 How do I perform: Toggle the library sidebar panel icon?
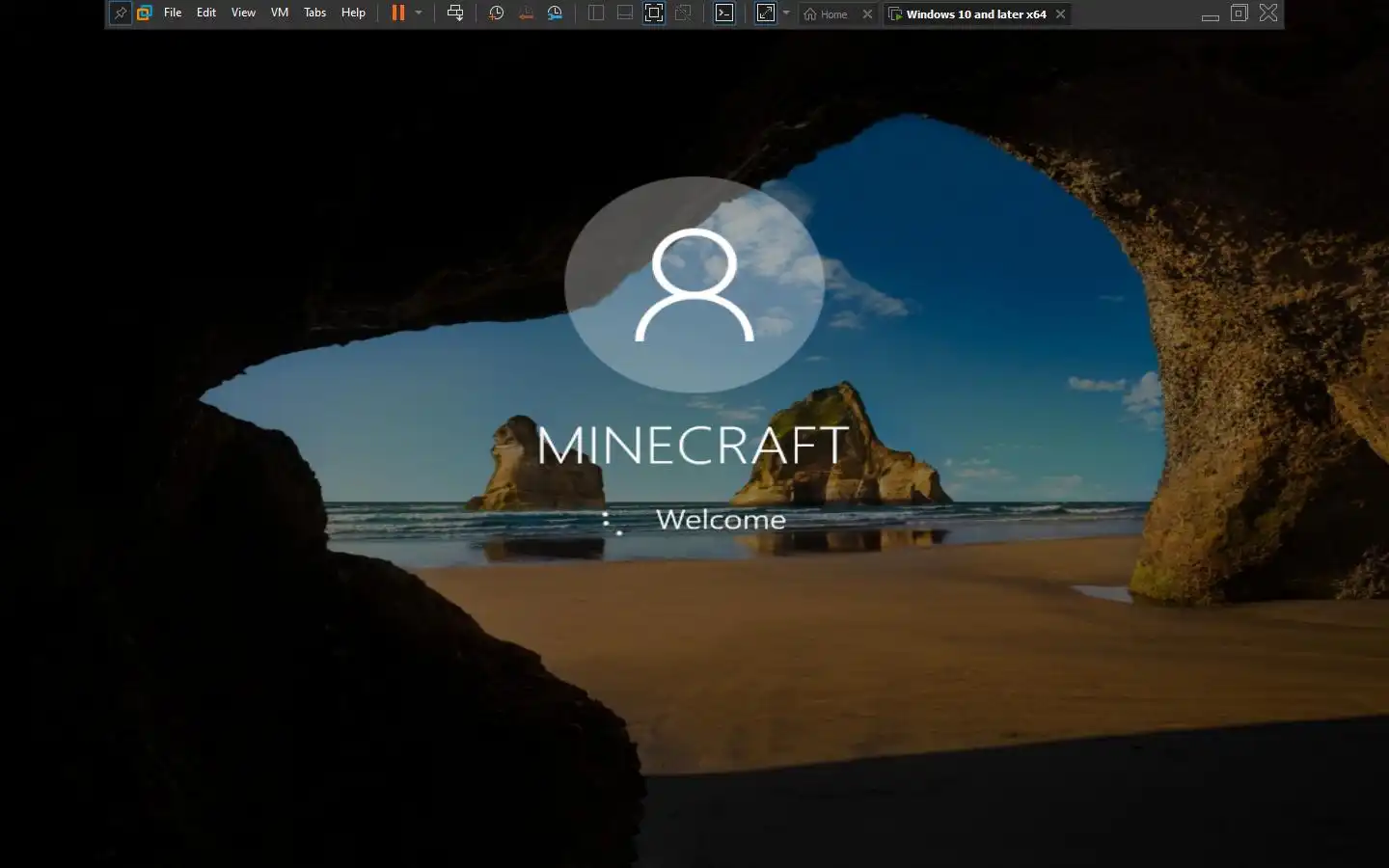(x=596, y=14)
